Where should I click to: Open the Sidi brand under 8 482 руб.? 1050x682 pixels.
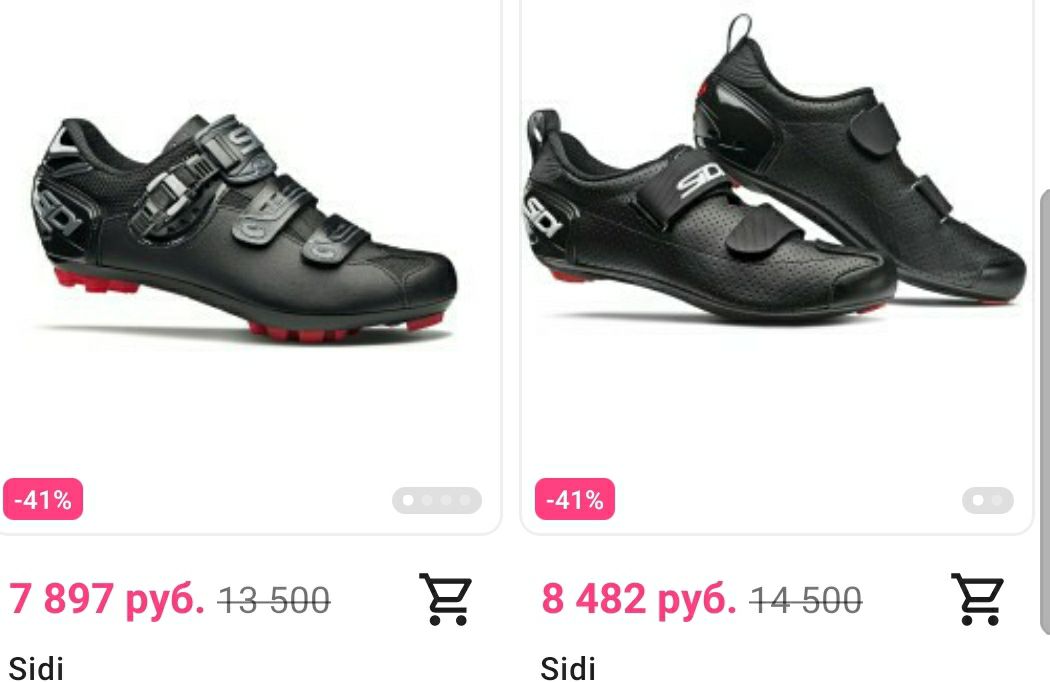[568, 668]
